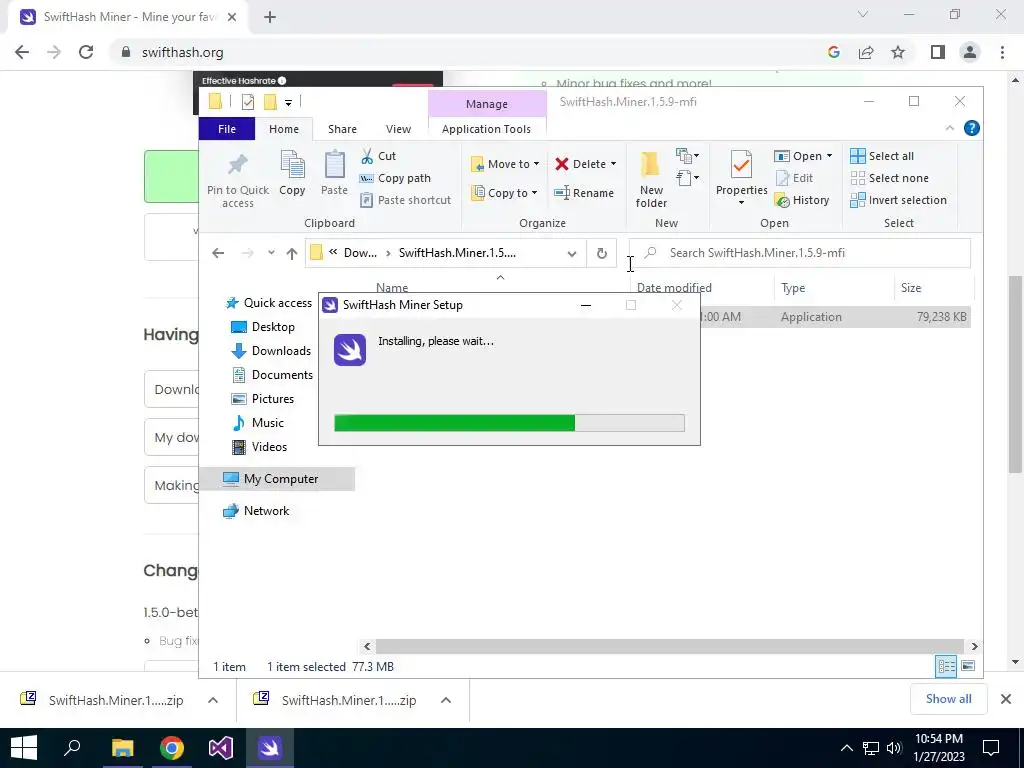Click Copy path in Clipboard group
This screenshot has width=1024, height=768.
[x=395, y=178]
